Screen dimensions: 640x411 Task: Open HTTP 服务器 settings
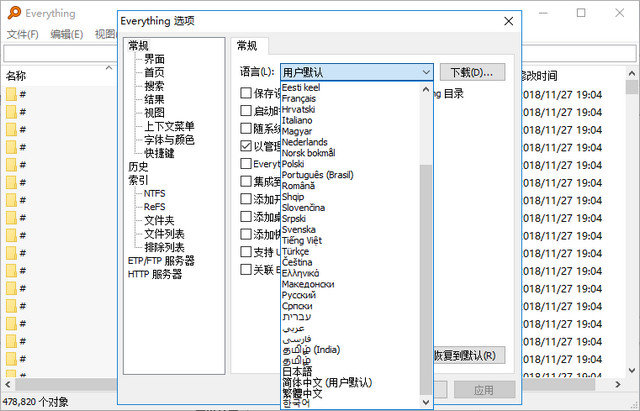coord(155,274)
